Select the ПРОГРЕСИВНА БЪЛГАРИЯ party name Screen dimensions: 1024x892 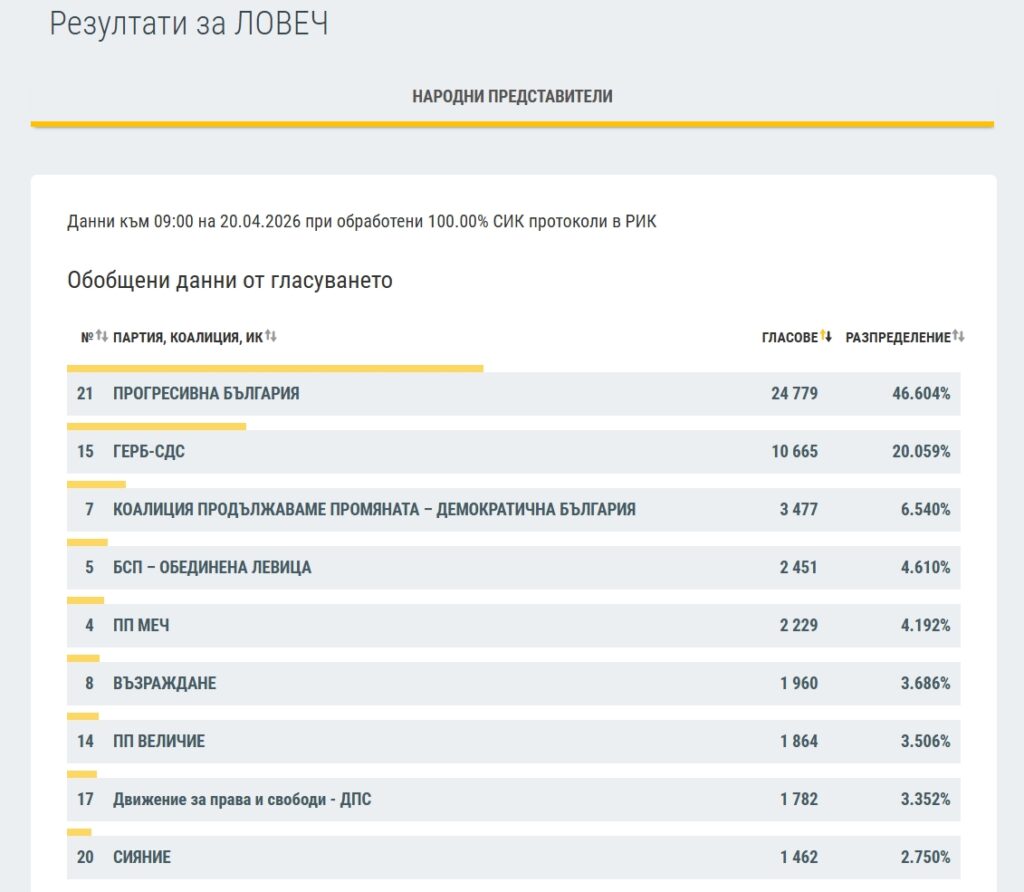coord(206,394)
